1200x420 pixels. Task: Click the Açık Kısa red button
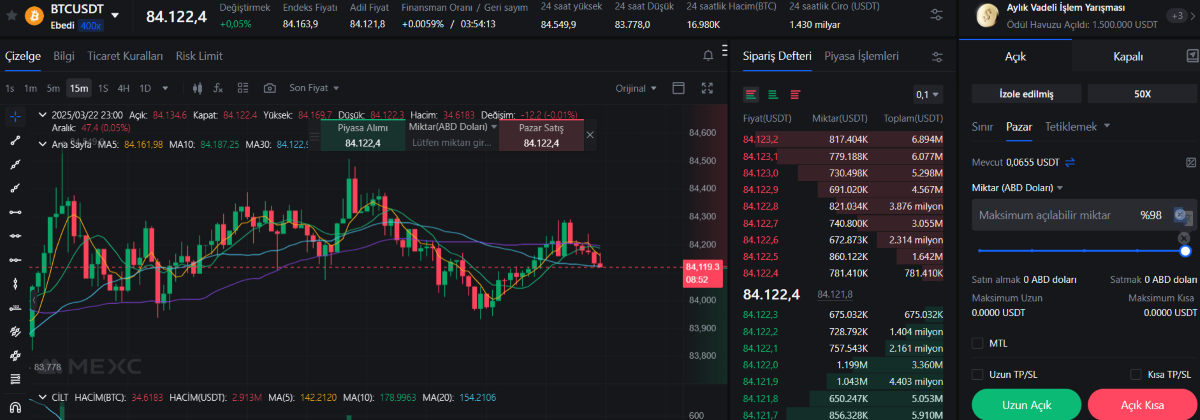coord(1142,405)
